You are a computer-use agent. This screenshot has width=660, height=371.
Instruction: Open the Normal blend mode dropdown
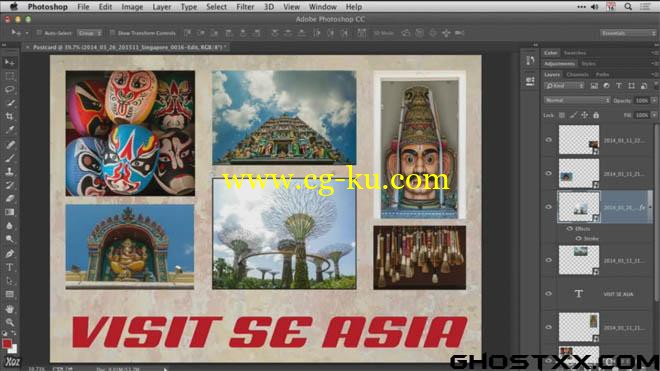point(577,100)
